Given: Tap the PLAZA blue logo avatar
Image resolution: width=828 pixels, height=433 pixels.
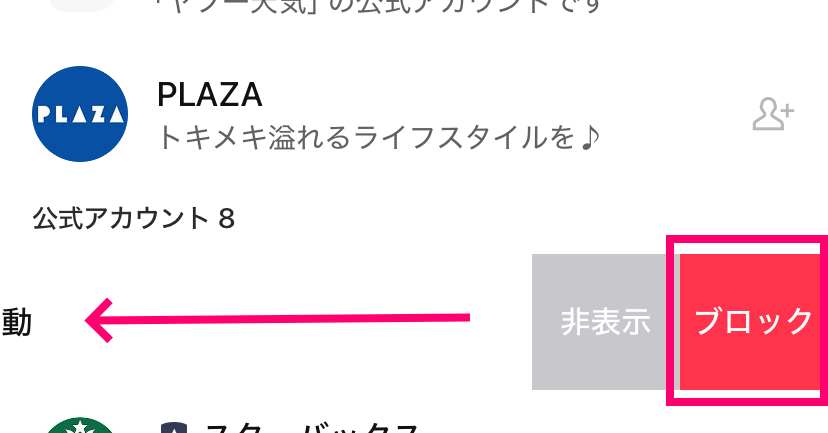Looking at the screenshot, I should pos(80,113).
